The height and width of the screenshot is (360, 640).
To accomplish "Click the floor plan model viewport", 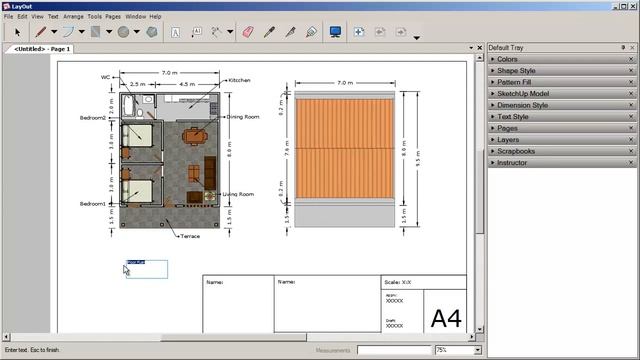I will (x=169, y=160).
